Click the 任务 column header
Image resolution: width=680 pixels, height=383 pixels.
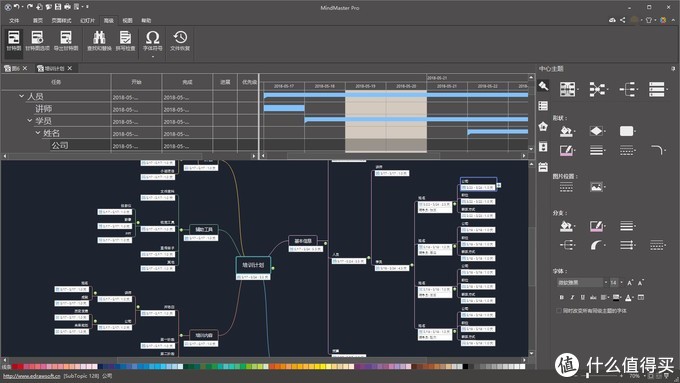pyautogui.click(x=56, y=82)
